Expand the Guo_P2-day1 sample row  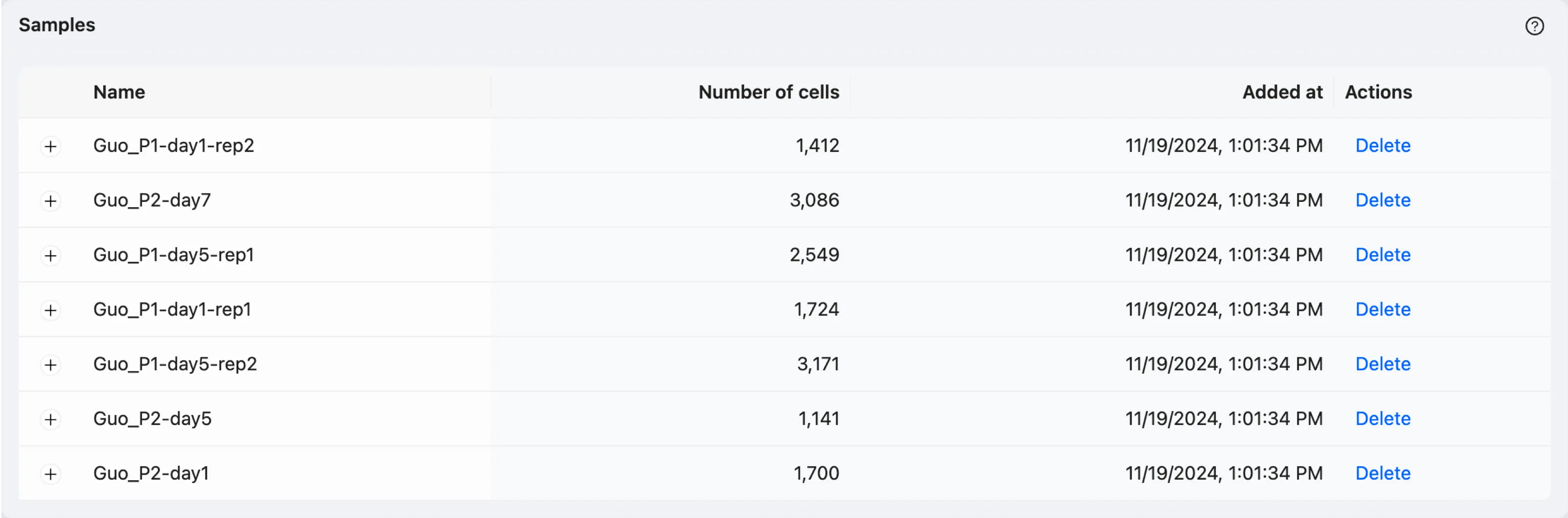50,473
